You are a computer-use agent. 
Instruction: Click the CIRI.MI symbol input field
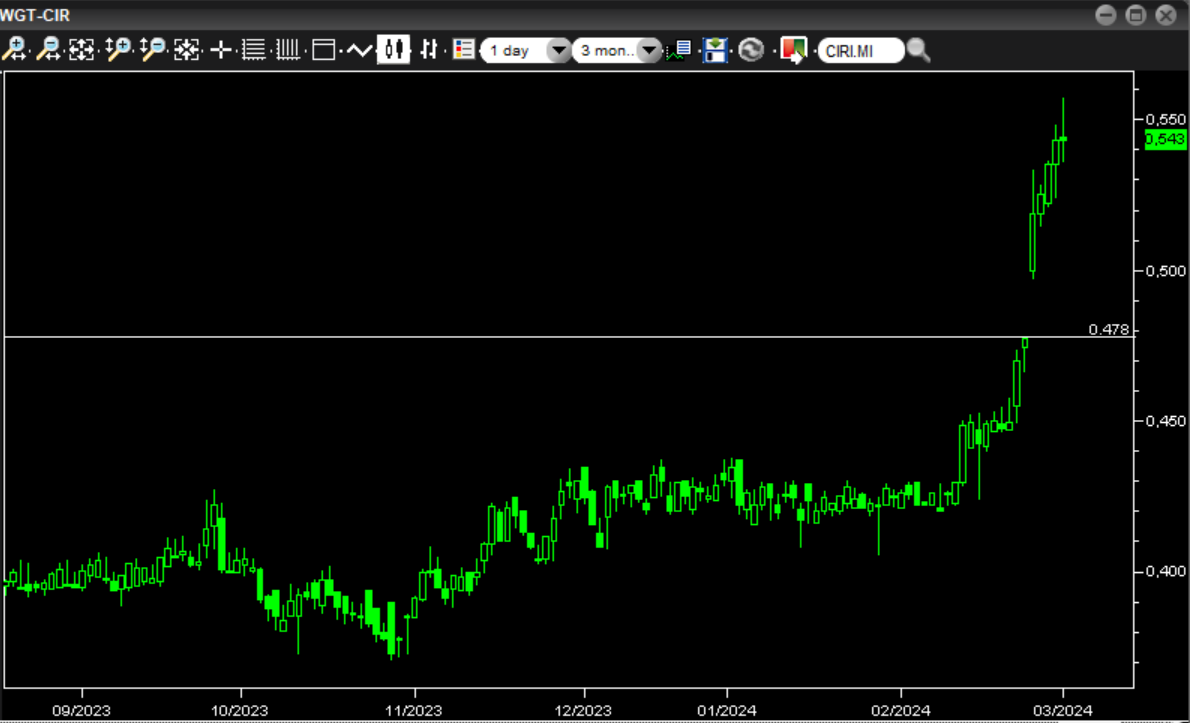pyautogui.click(x=860, y=50)
